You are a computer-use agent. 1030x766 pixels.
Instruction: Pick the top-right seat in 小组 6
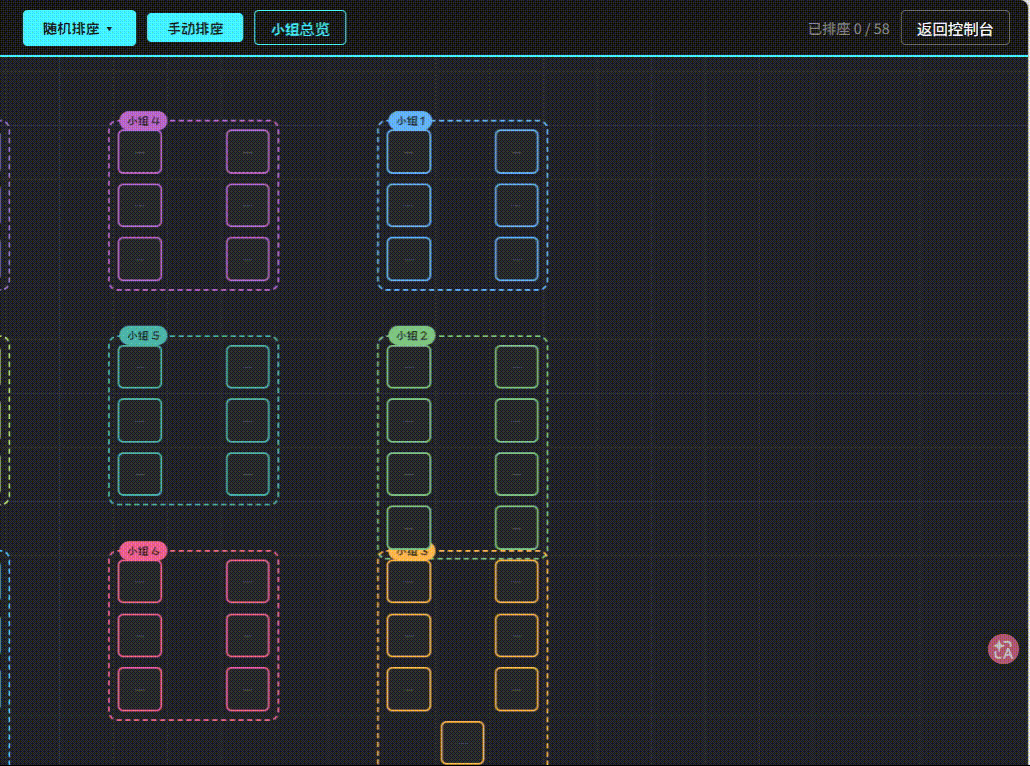point(248,581)
